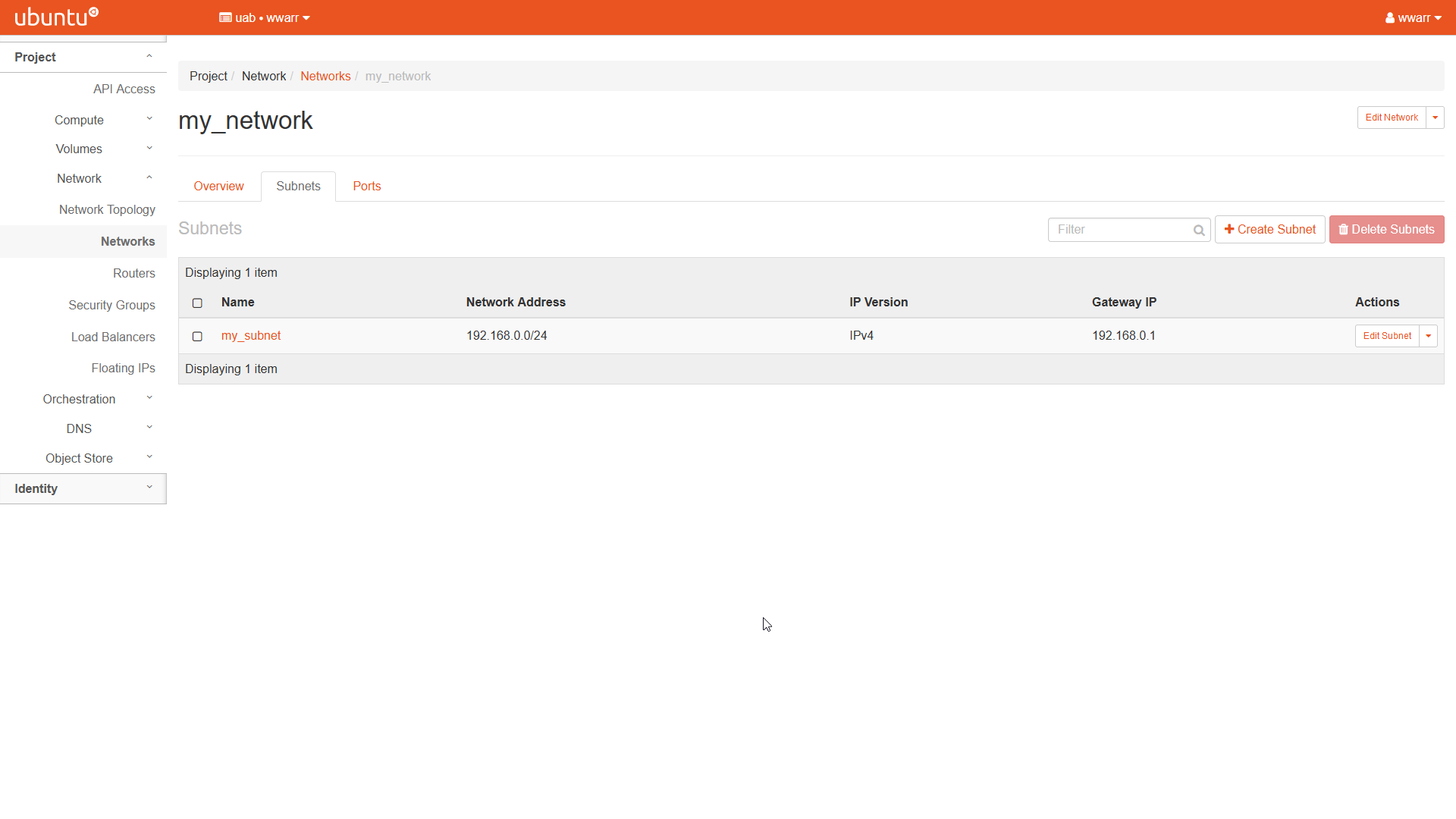Click the Gateway IP column header
1456x819 pixels.
[1124, 302]
